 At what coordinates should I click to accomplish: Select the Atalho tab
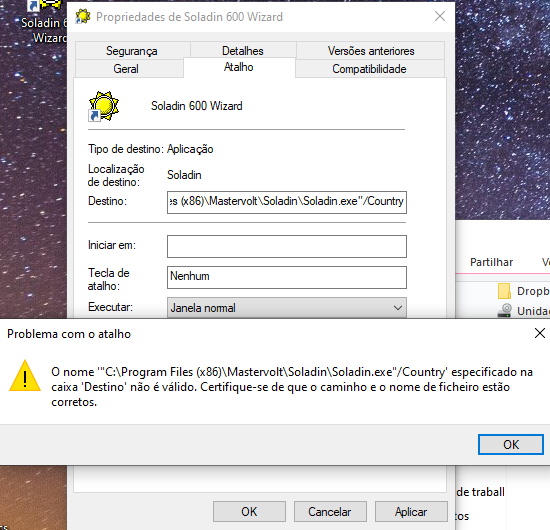tap(239, 67)
